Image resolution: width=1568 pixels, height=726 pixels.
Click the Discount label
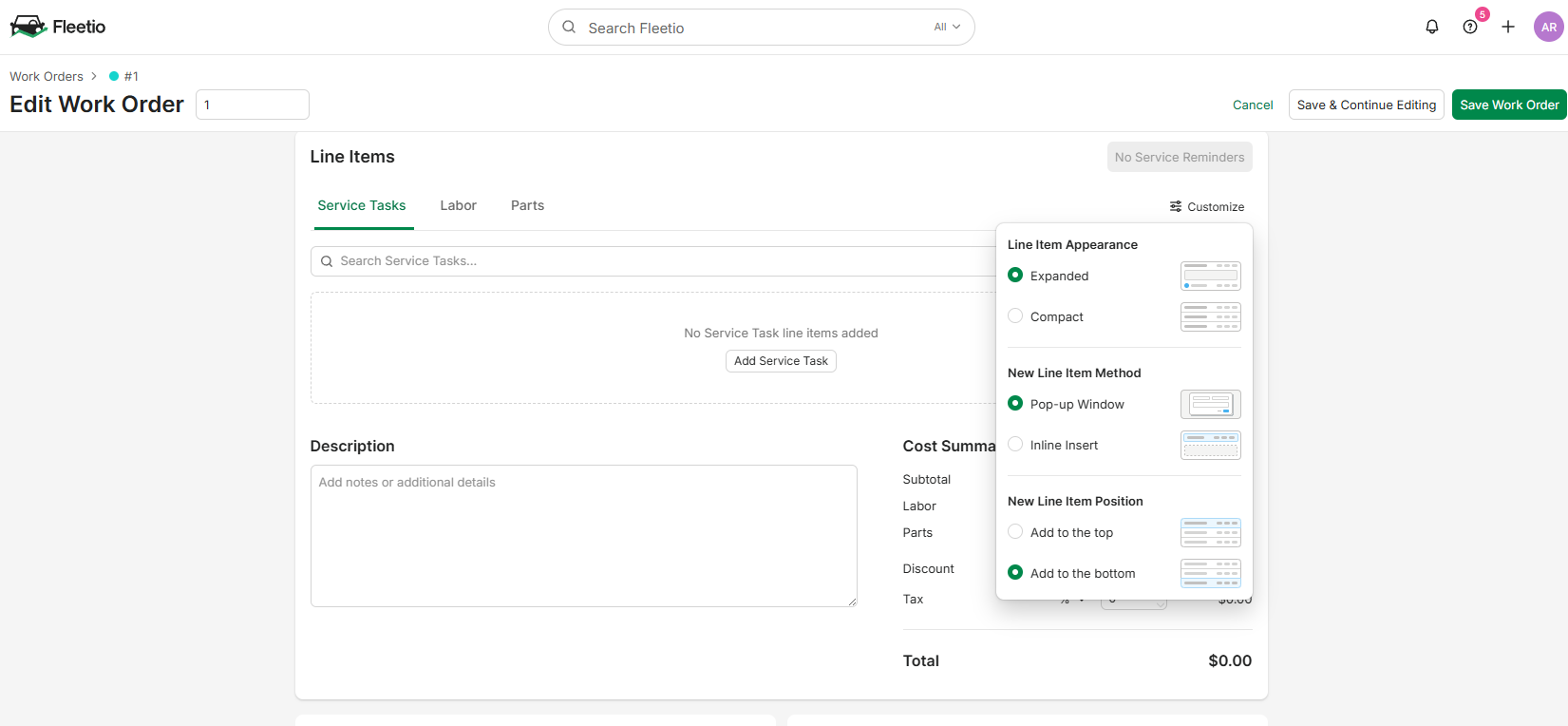[929, 569]
